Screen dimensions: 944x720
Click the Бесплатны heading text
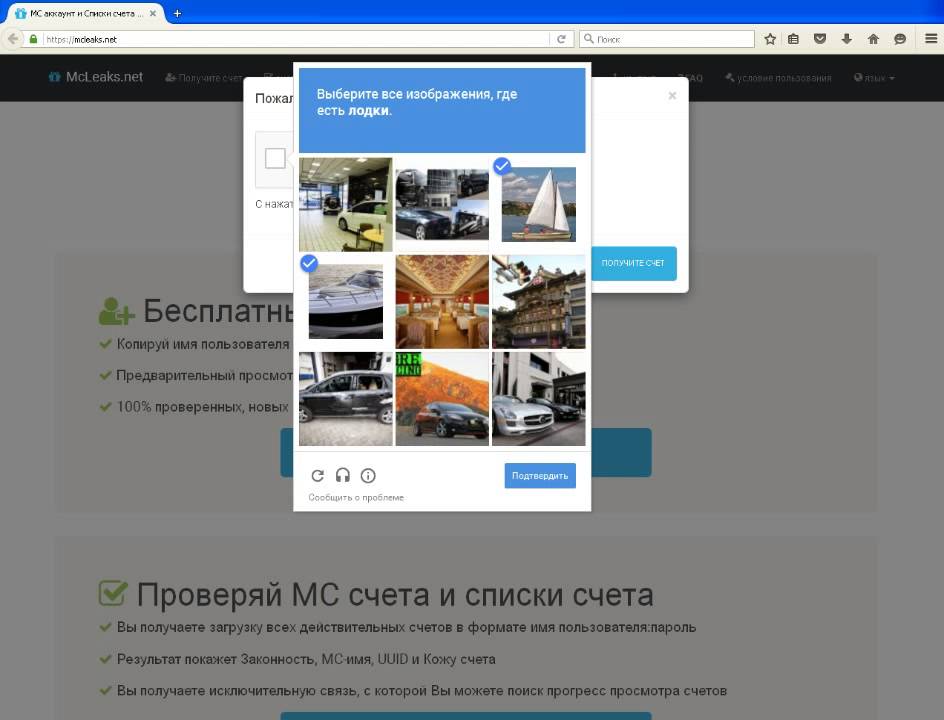click(218, 310)
